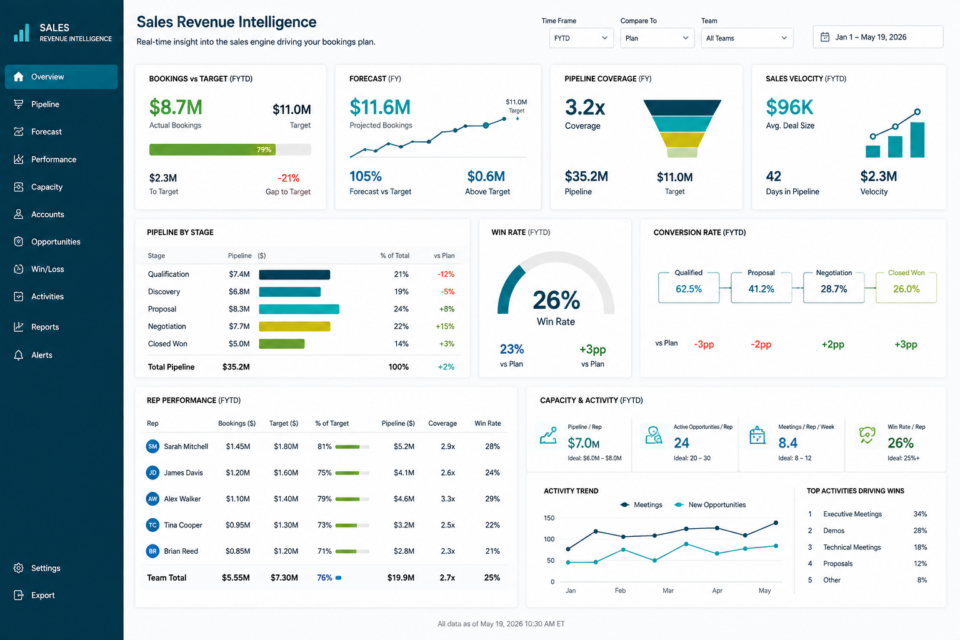The height and width of the screenshot is (640, 960).
Task: Click Alex Walker's AW avatar
Action: tap(152, 499)
